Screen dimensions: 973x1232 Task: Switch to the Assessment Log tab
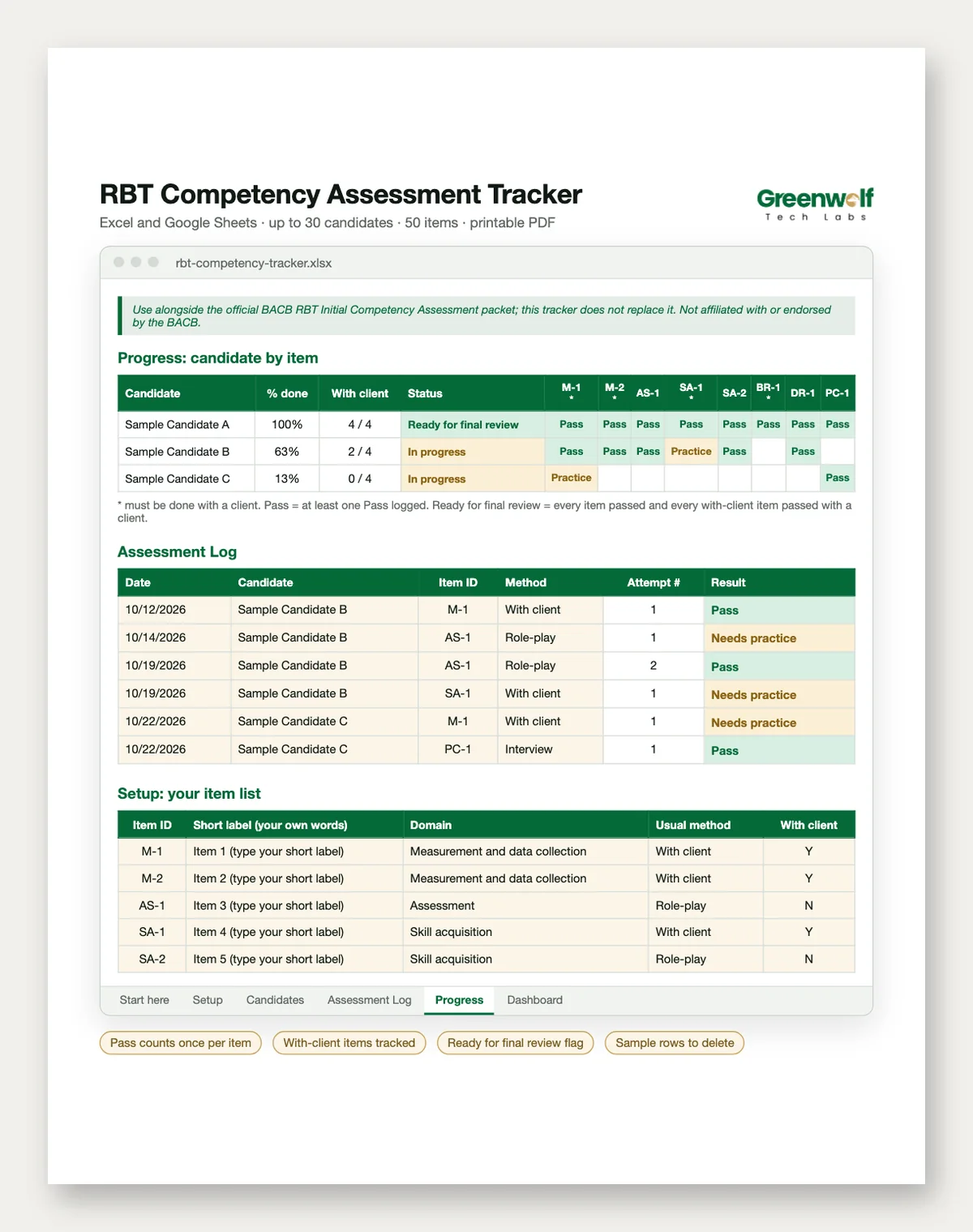pyautogui.click(x=369, y=1000)
